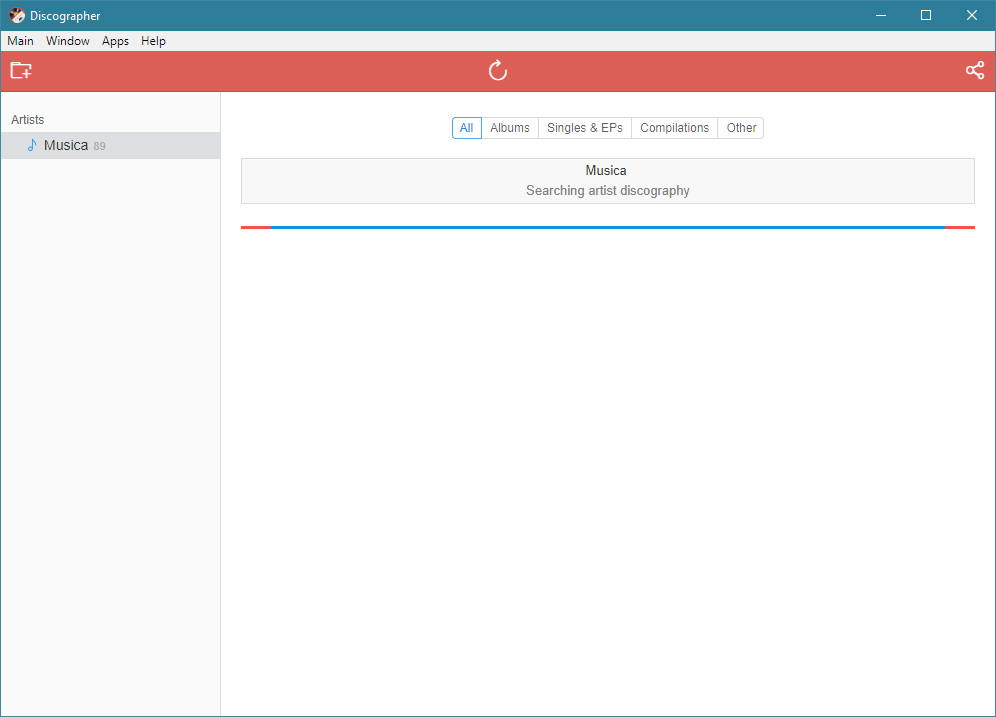Select the Other releases filter
The image size is (996, 717).
(x=741, y=128)
